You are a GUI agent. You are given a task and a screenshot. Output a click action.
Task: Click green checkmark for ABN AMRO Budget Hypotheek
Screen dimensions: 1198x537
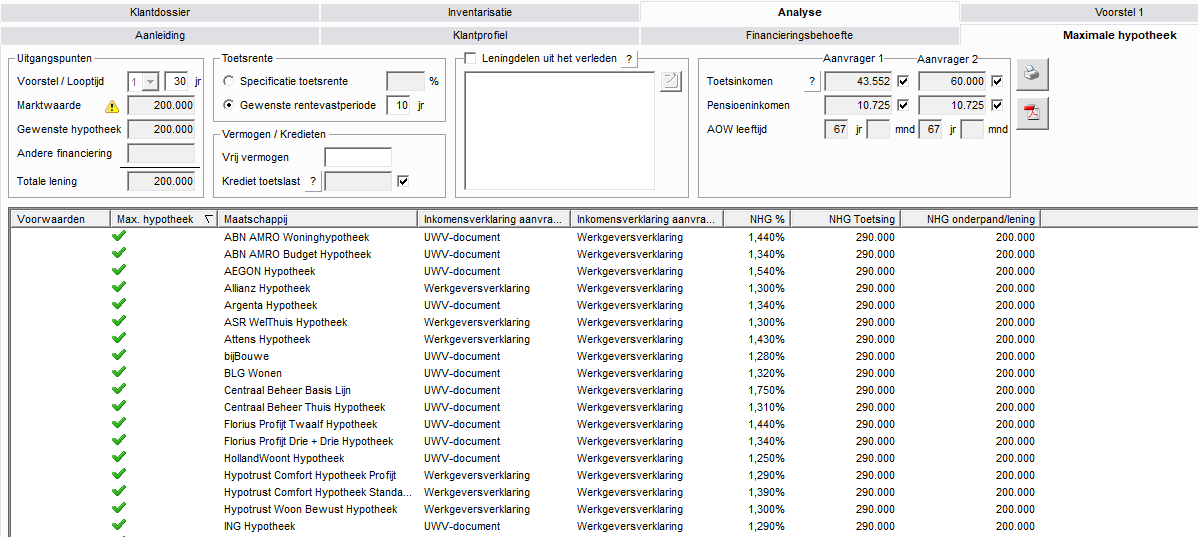(x=118, y=253)
